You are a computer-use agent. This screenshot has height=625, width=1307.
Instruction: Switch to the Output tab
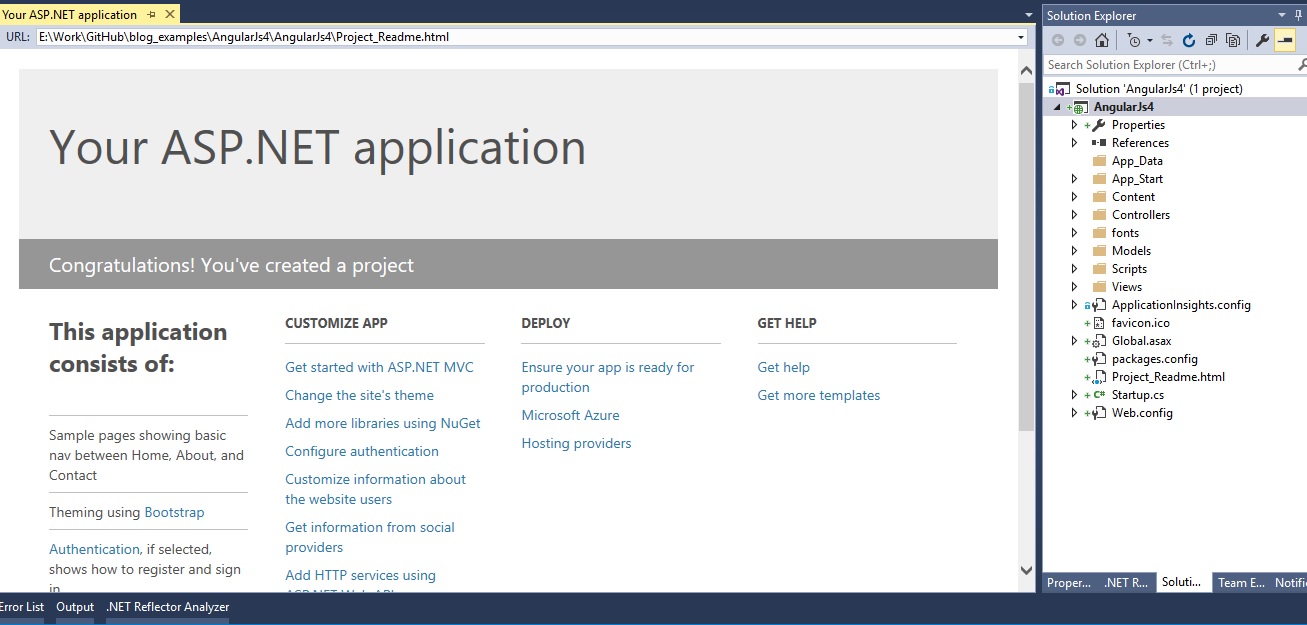pyautogui.click(x=74, y=606)
